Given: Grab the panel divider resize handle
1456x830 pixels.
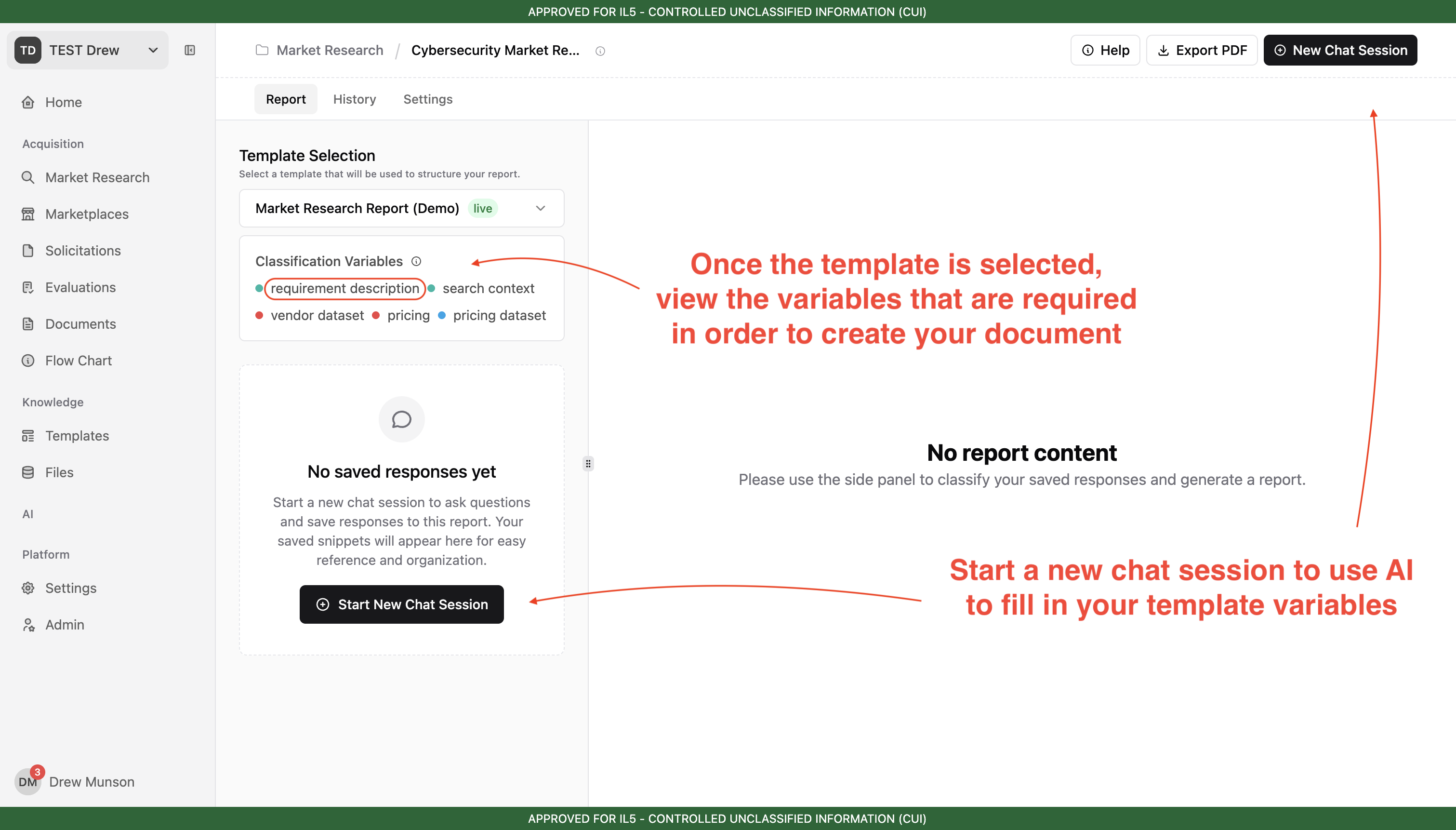Looking at the screenshot, I should click(x=588, y=464).
